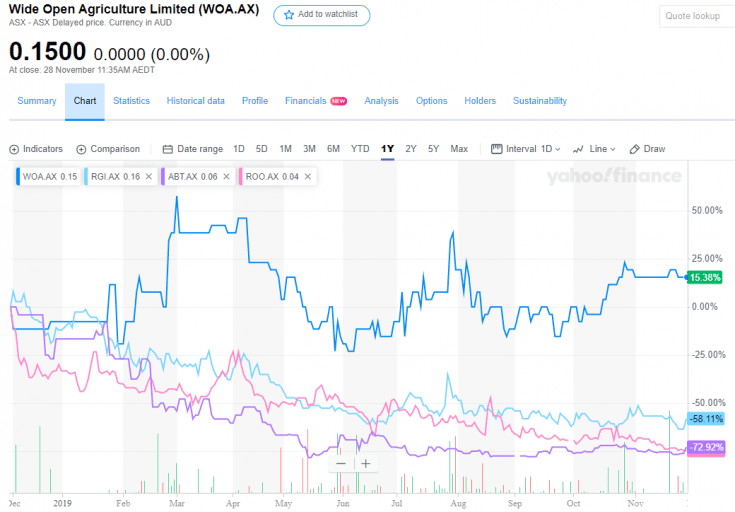Zoom in chart with plus button
The width and height of the screenshot is (735, 512).
point(366,464)
